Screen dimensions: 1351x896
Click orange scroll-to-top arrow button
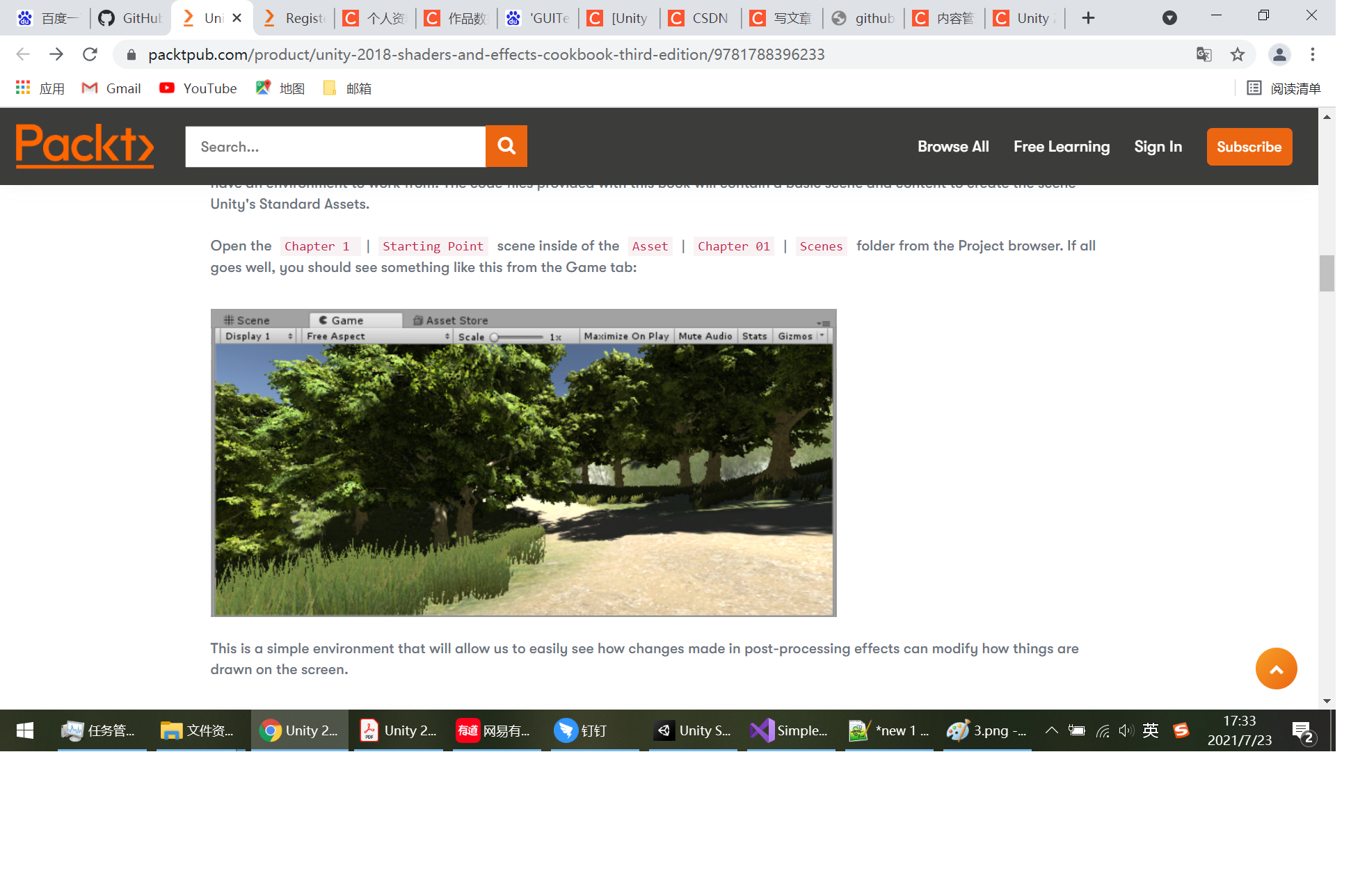point(1276,669)
